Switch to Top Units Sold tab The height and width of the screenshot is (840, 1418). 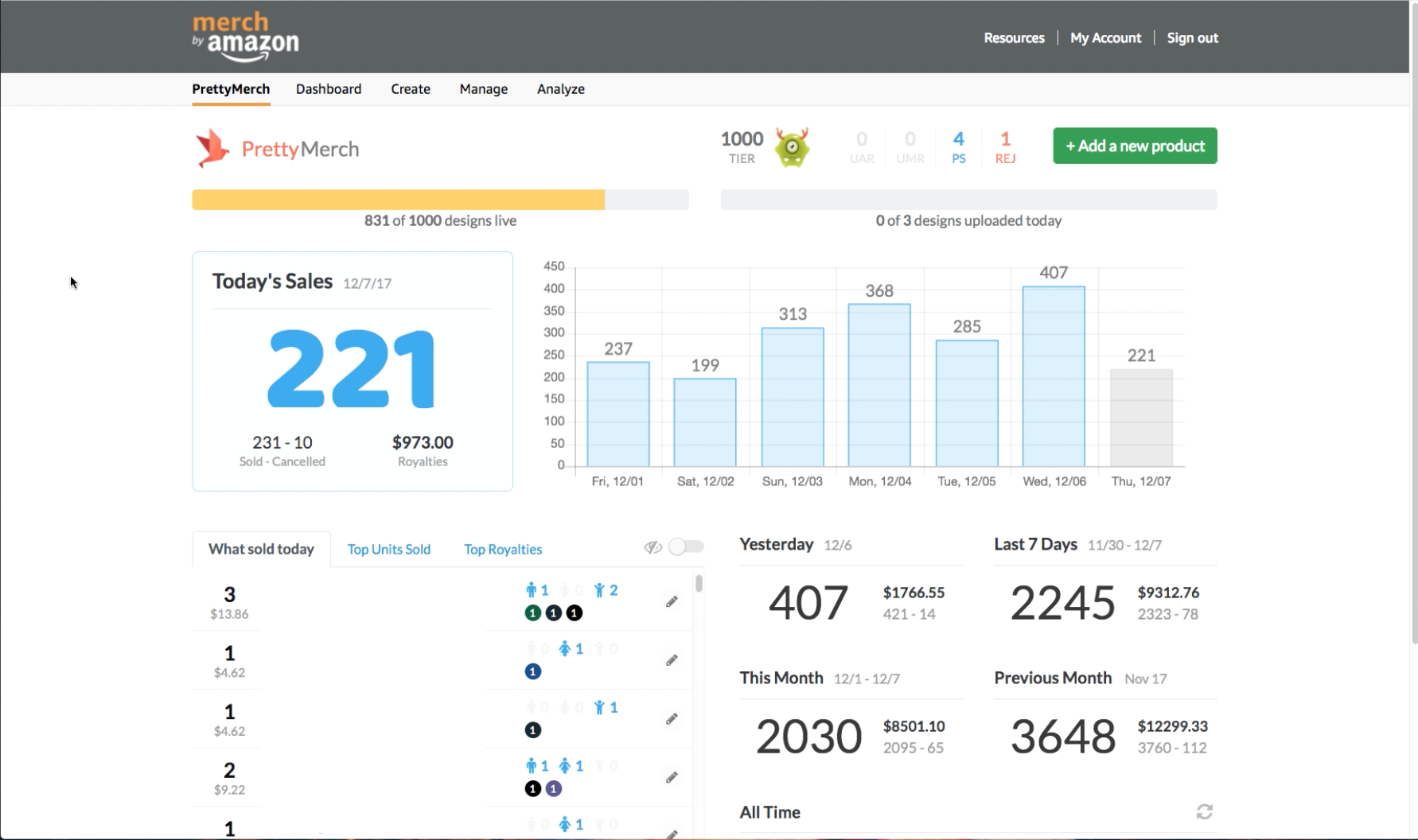click(x=389, y=549)
